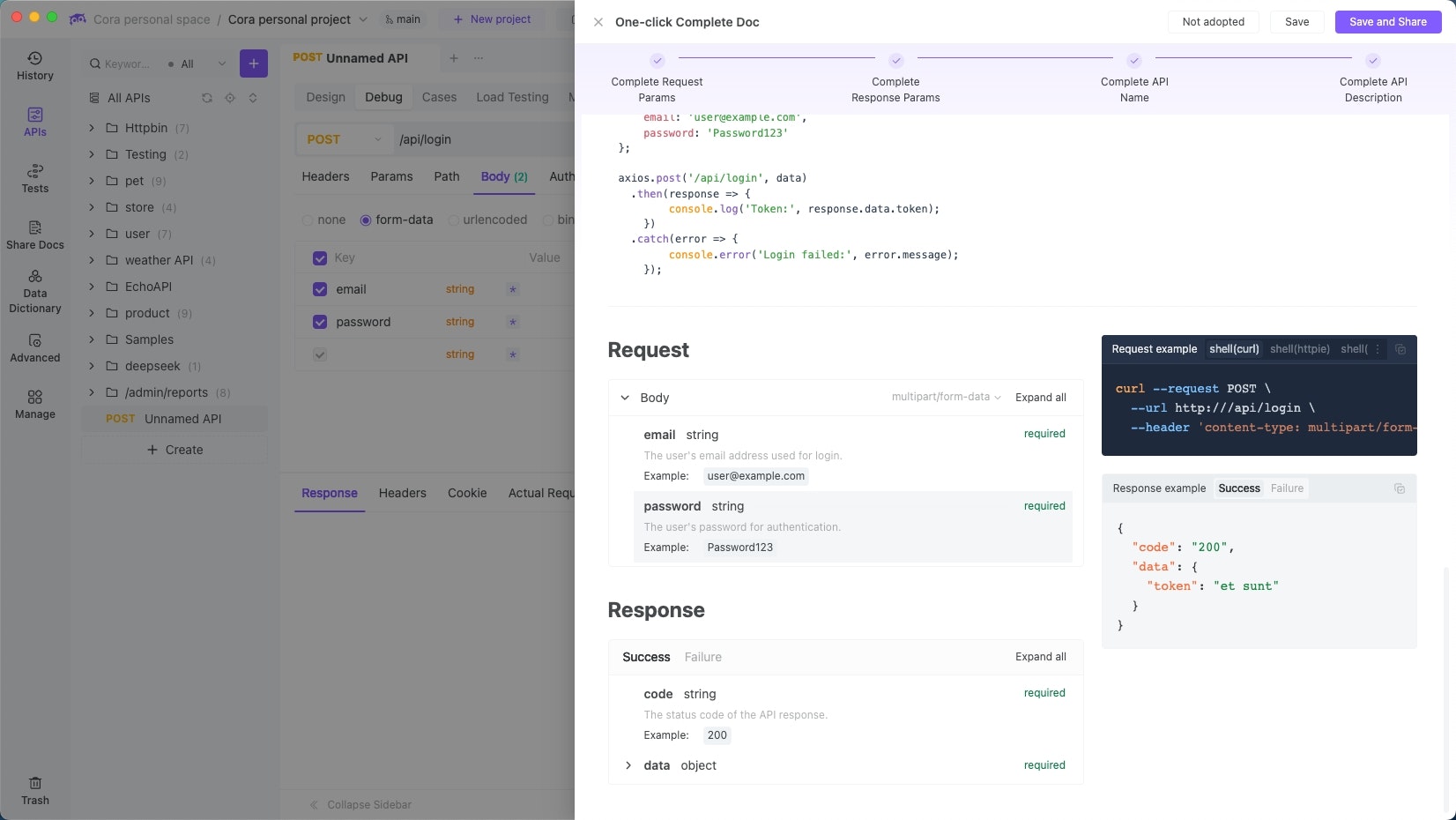Add a new tab next to Unnamed API

(454, 58)
